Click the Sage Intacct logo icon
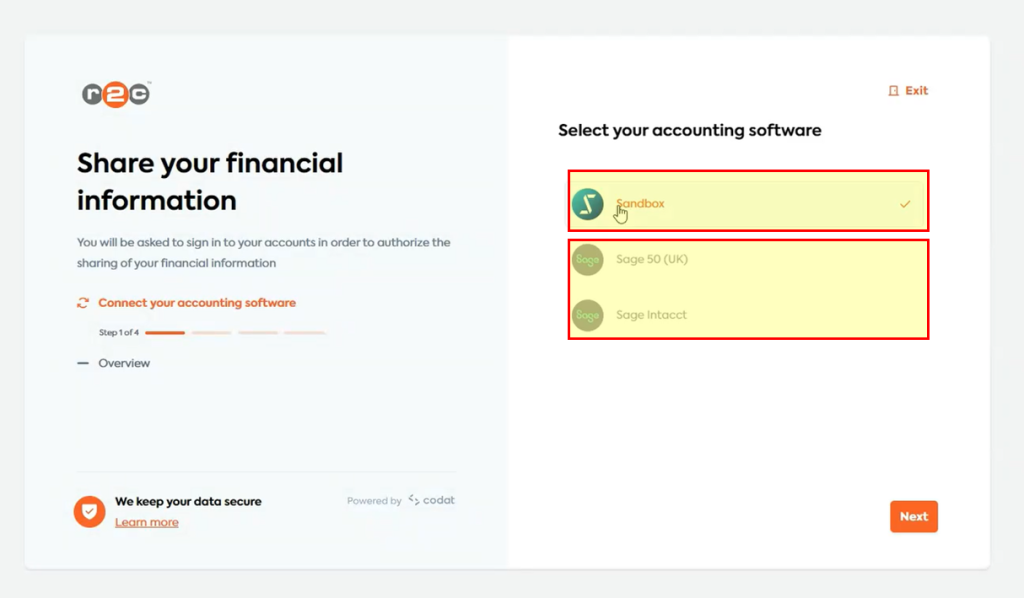 click(588, 314)
